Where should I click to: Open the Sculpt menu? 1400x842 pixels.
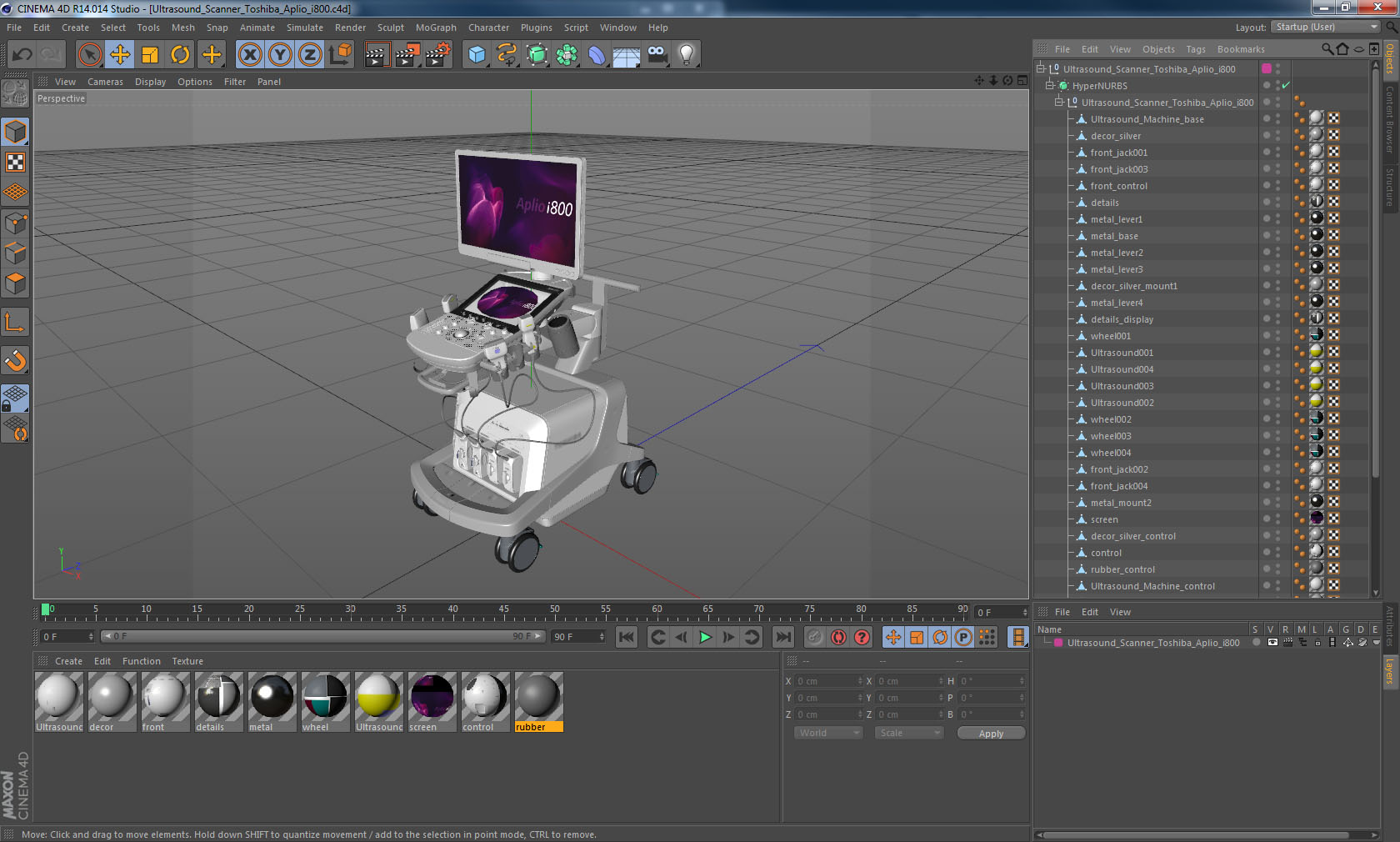390,28
